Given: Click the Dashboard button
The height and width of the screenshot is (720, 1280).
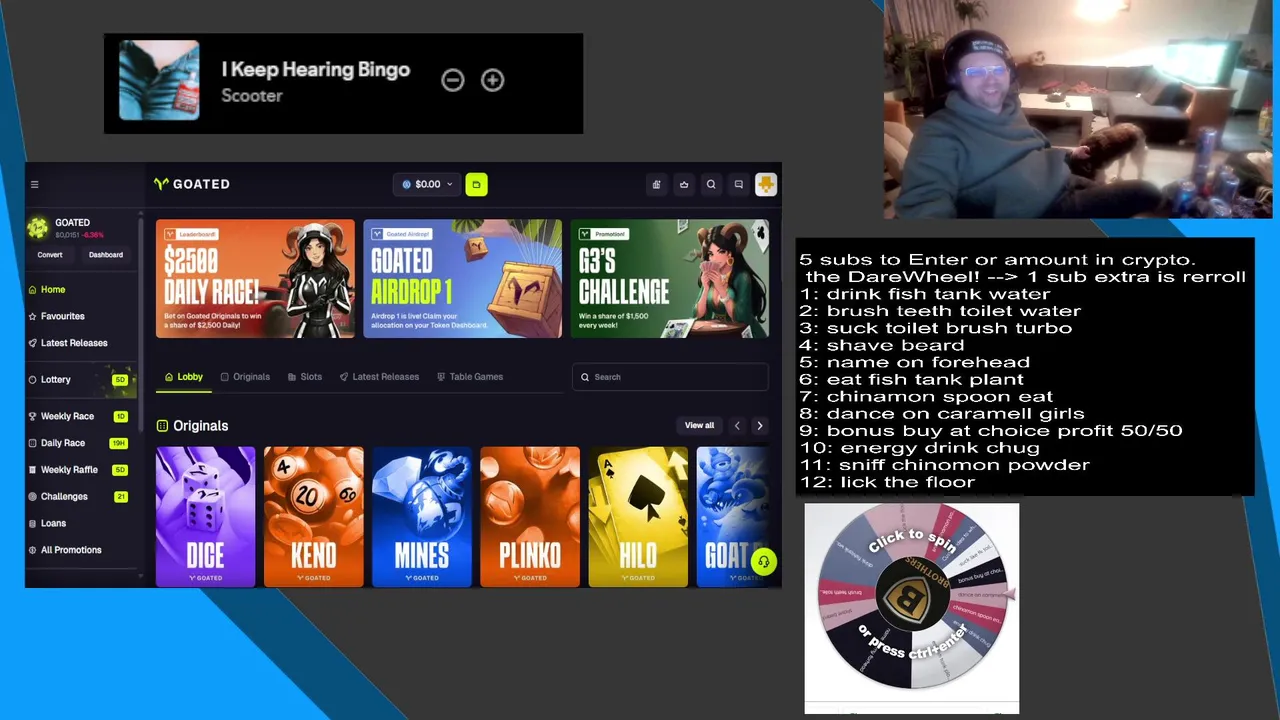Looking at the screenshot, I should coord(106,255).
